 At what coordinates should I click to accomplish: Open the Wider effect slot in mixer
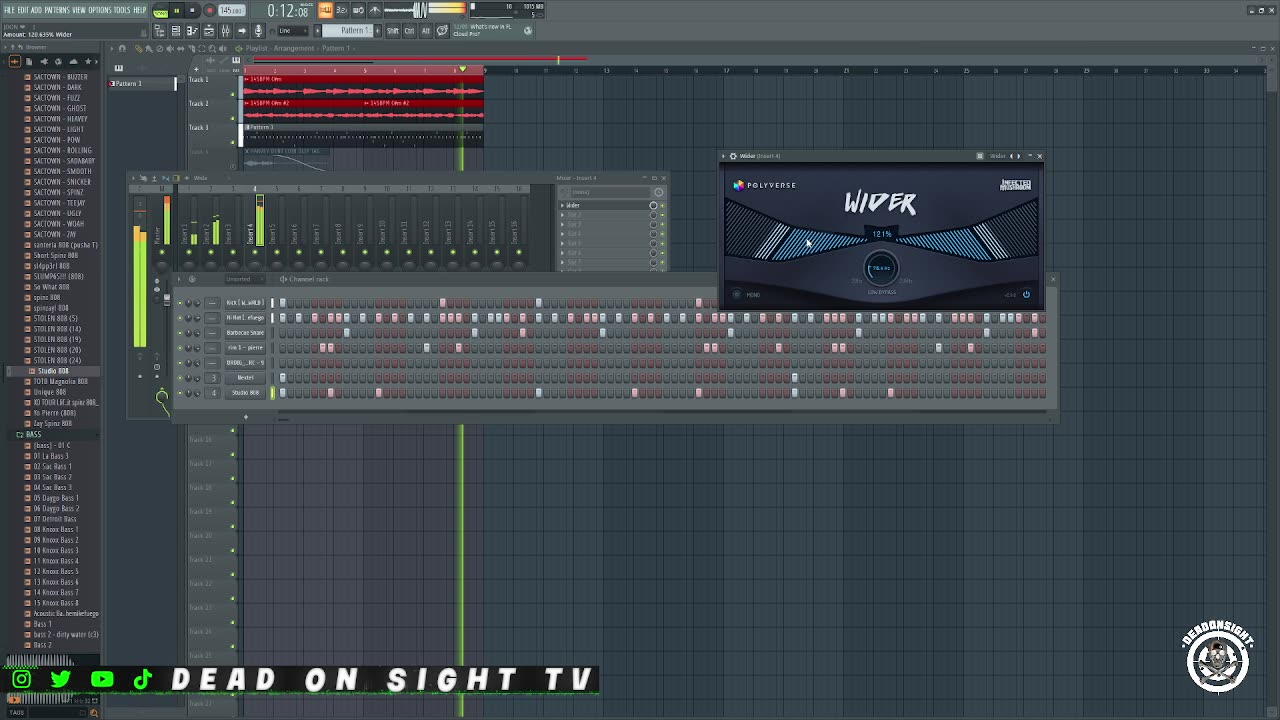[x=606, y=205]
